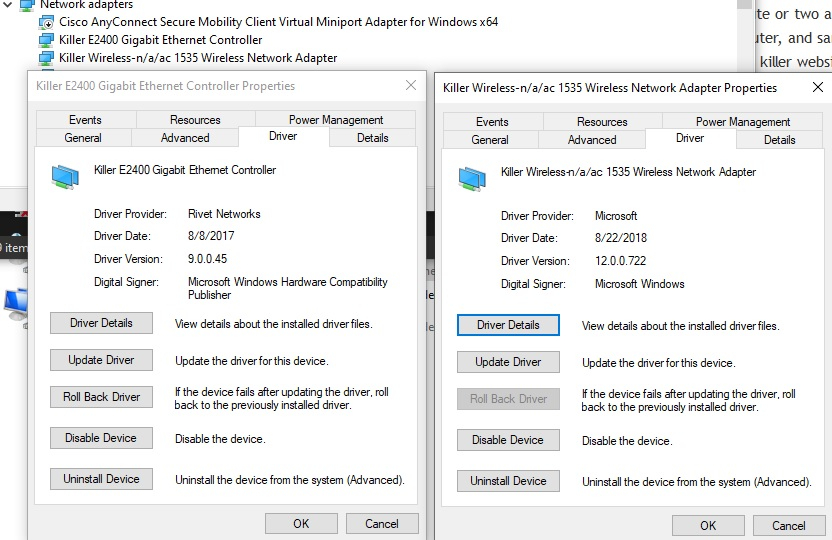Click Uninstall Device in E2400 properties
The image size is (832, 540).
101,479
